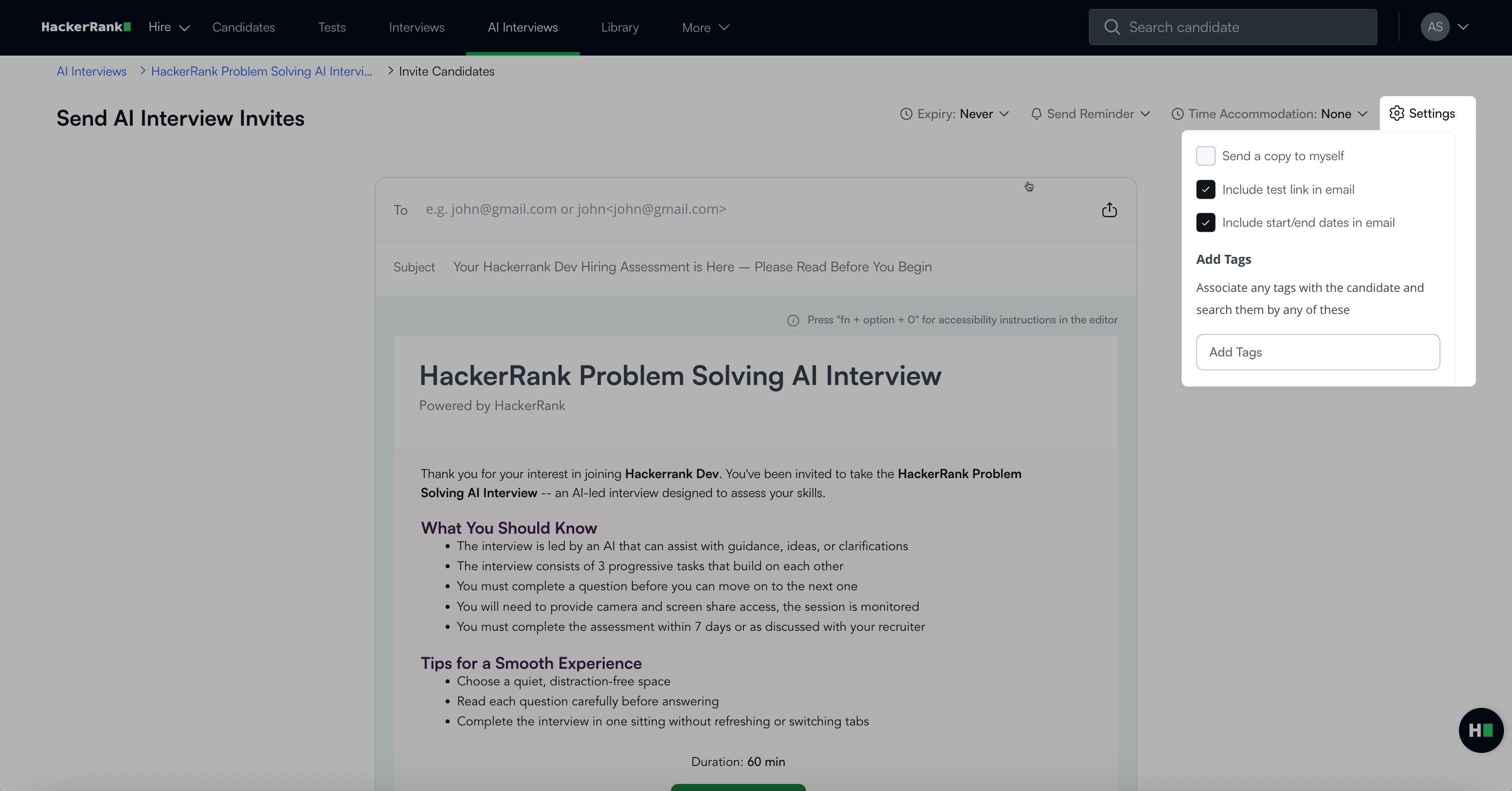This screenshot has width=1512, height=791.
Task: Click the Associate any tags description text
Action: click(1310, 299)
